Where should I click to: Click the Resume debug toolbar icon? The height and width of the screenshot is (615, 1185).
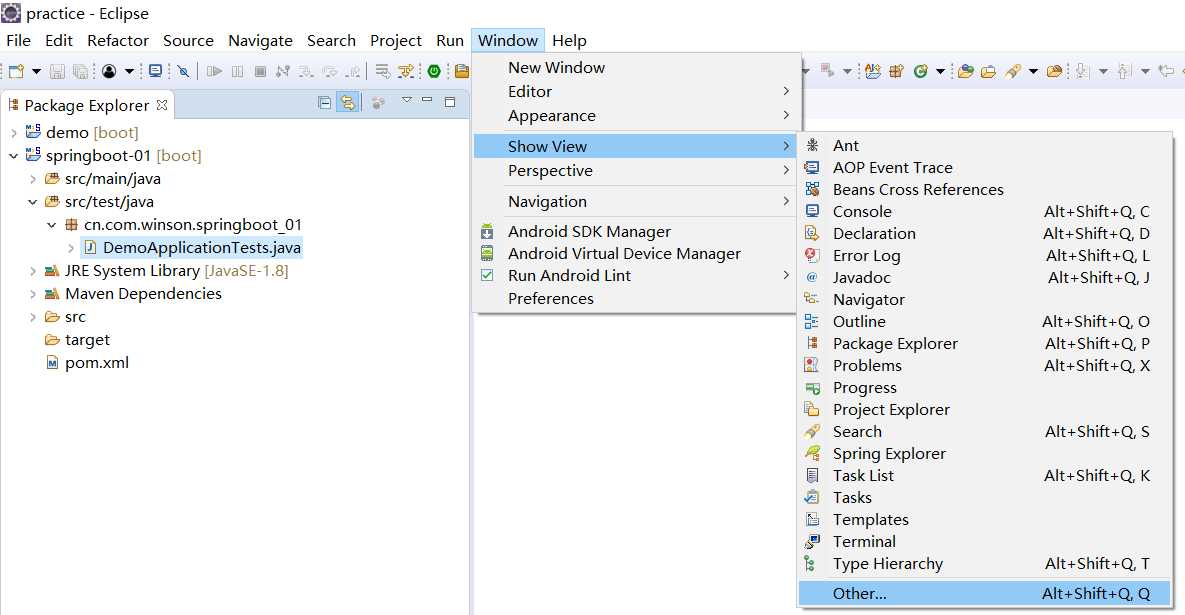(215, 71)
